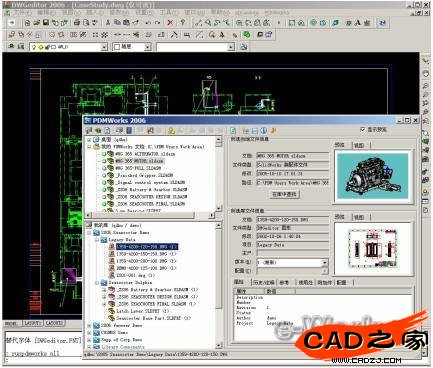Click the blue info icon in PDMWorks toolbar
This screenshot has width=433, height=368.
point(264,130)
